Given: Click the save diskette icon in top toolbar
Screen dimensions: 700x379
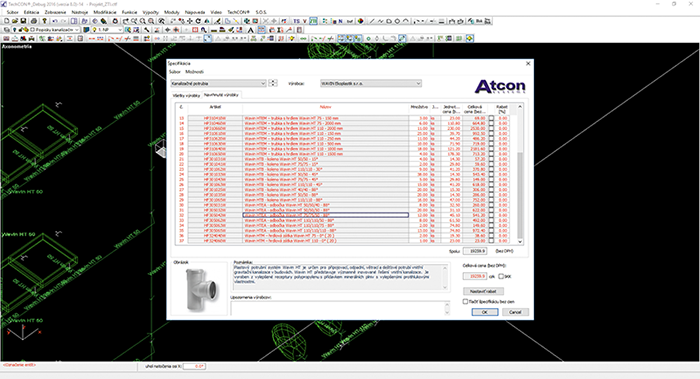Looking at the screenshot, I should [x=23, y=21].
